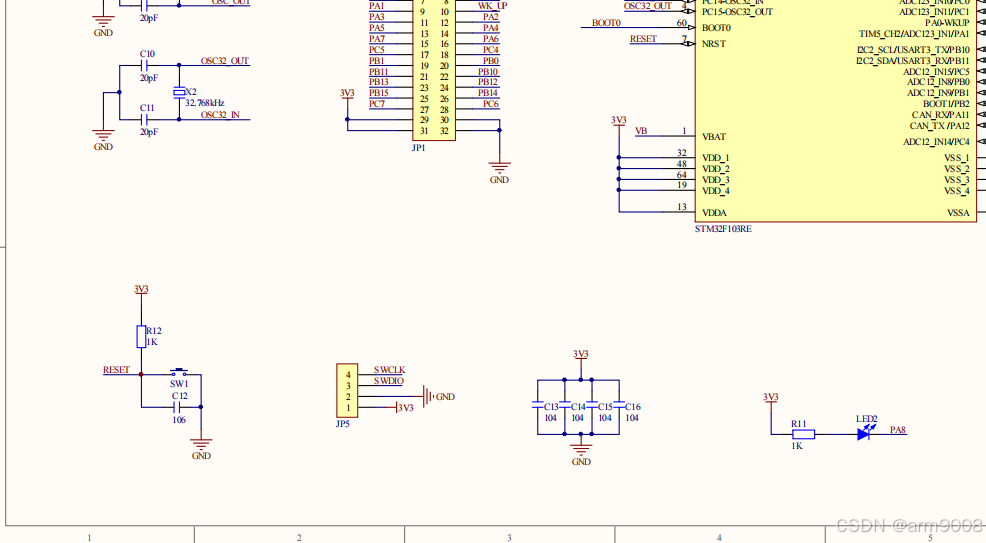Click the VDDA pin name on the MCU

[x=714, y=213]
